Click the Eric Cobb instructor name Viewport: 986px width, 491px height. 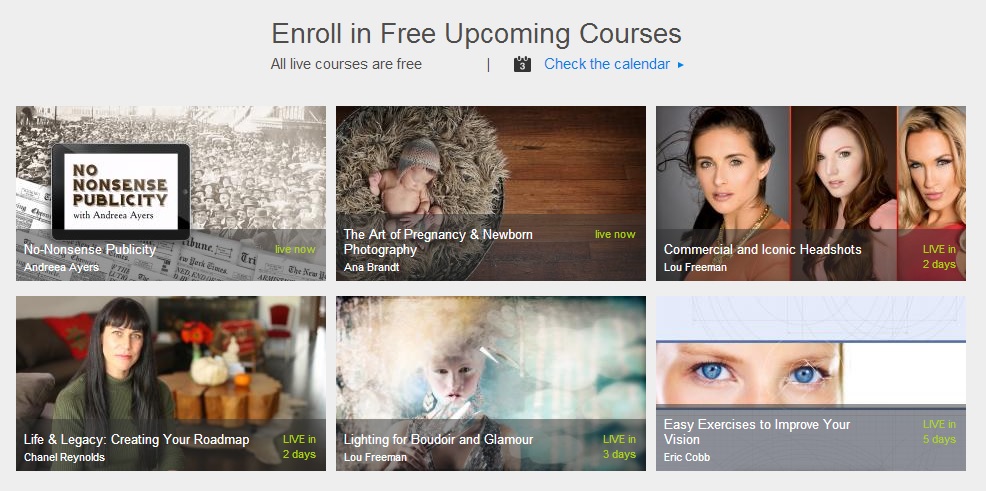(x=687, y=457)
